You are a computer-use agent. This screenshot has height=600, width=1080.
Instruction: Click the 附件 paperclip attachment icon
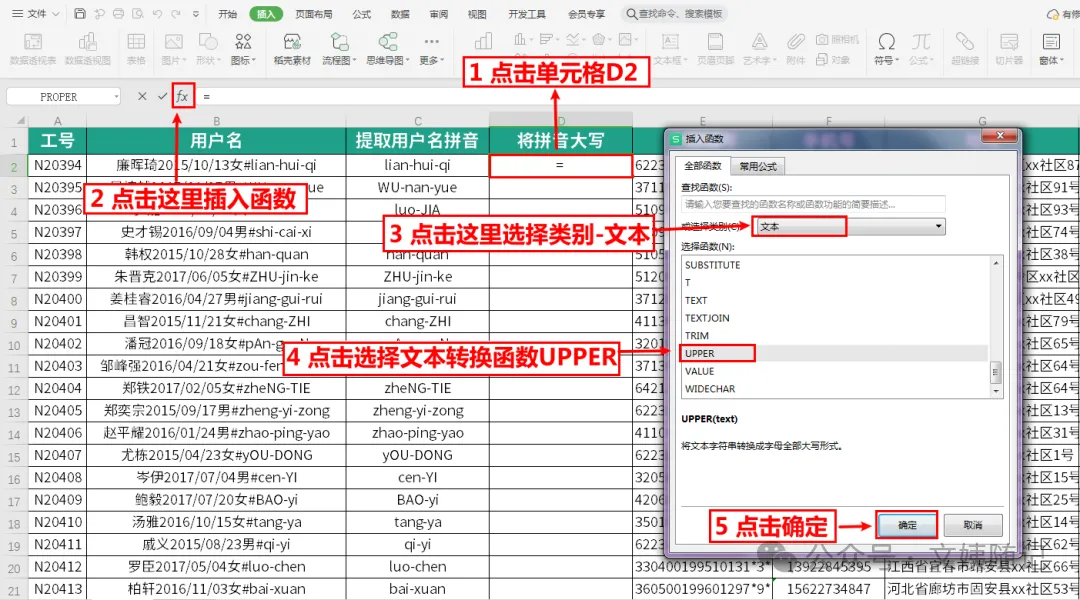click(796, 48)
